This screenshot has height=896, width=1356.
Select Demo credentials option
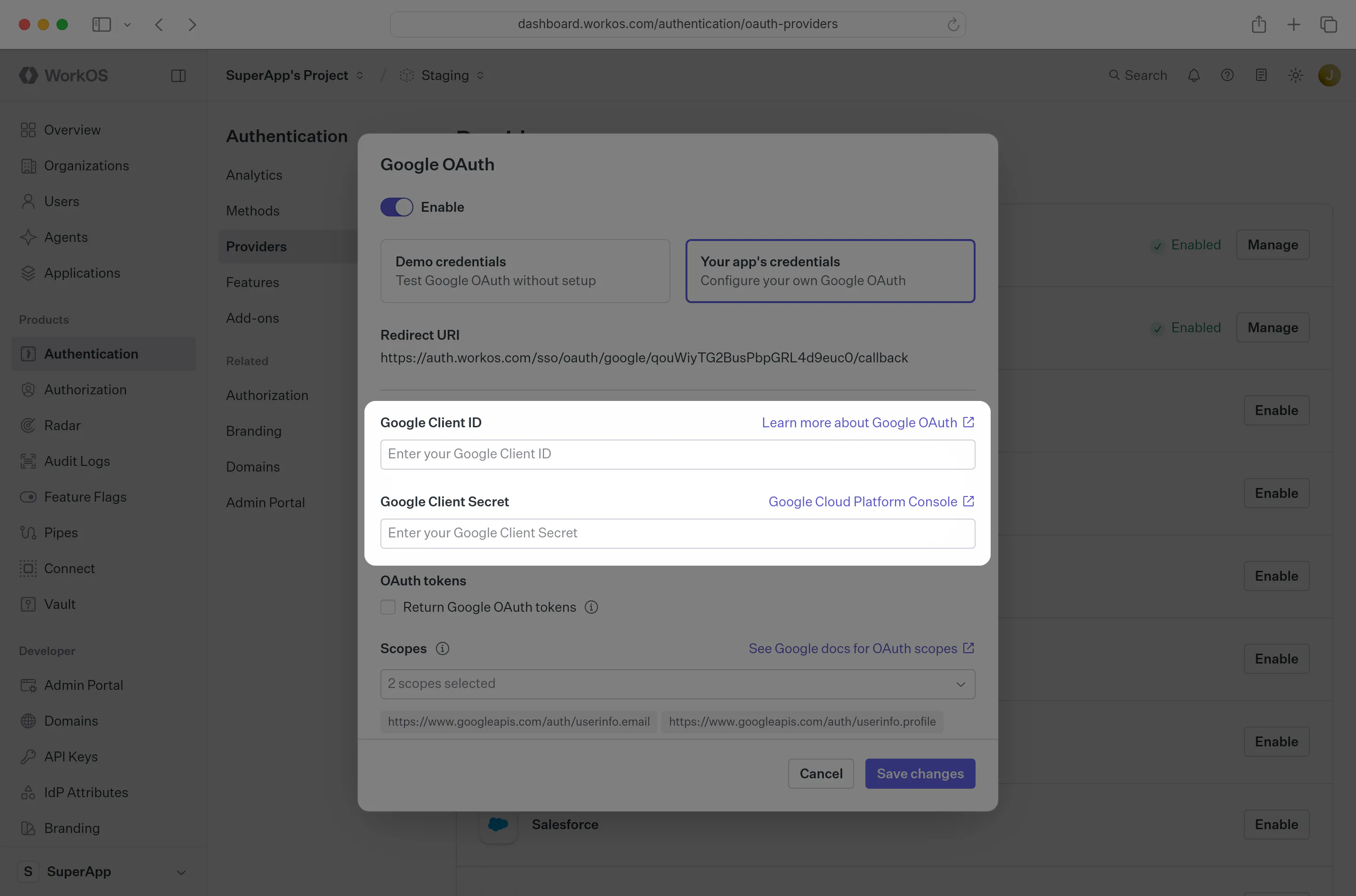[525, 271]
